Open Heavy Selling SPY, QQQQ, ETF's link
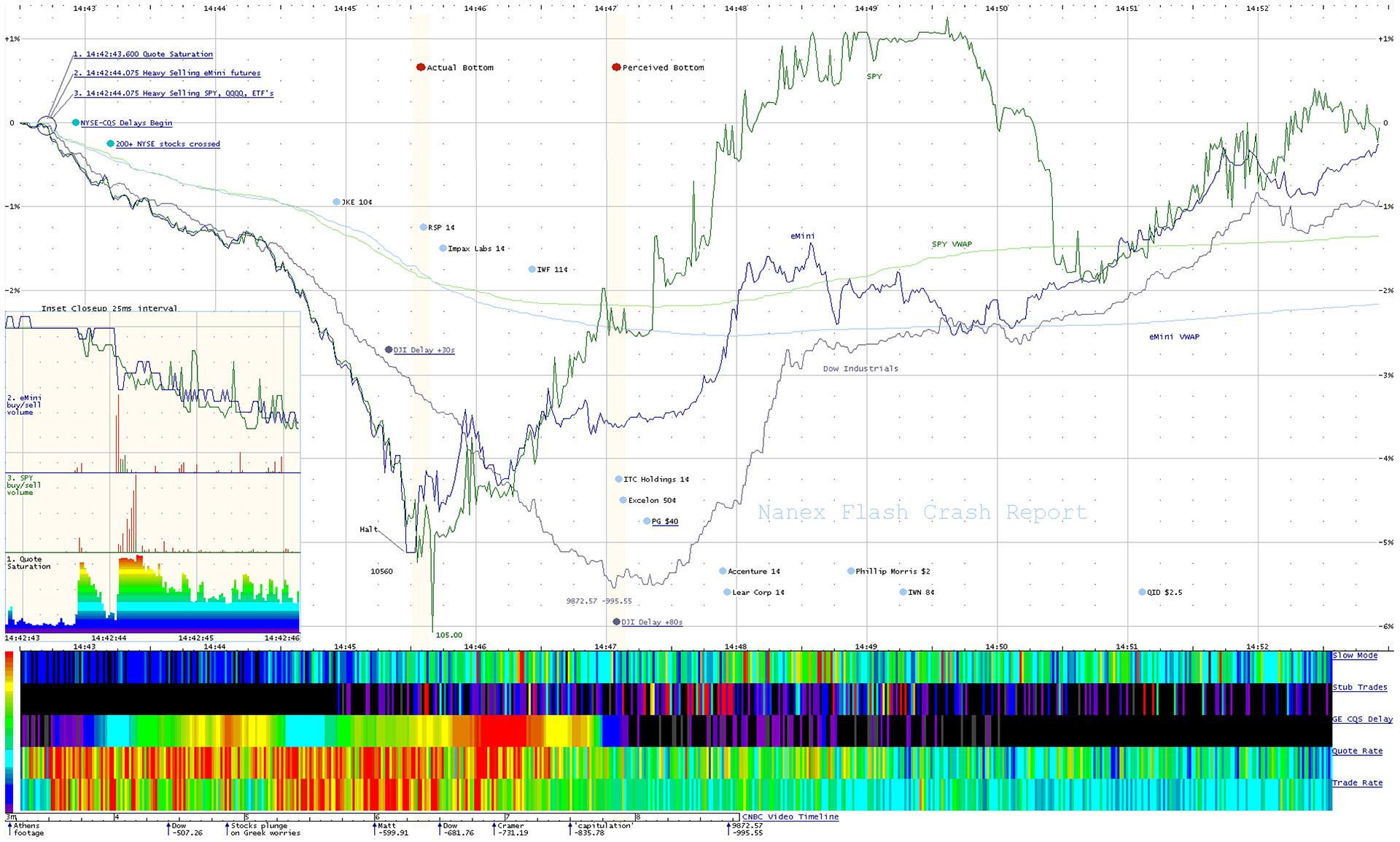The height and width of the screenshot is (842, 1400). coord(174,93)
